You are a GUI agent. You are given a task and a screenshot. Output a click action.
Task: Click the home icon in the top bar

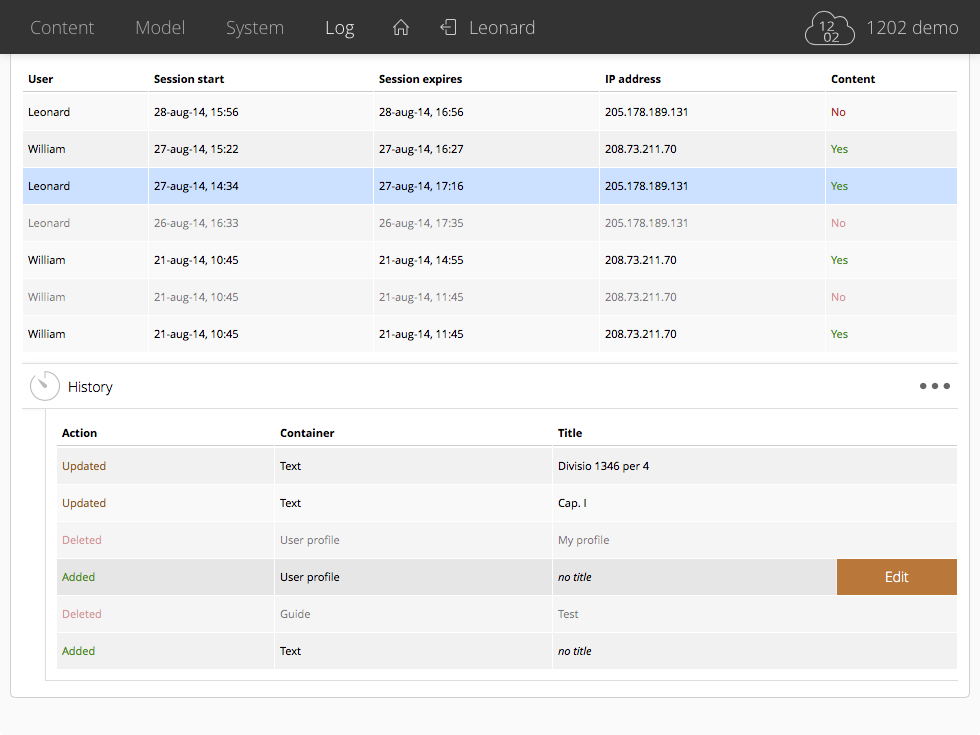click(x=401, y=28)
